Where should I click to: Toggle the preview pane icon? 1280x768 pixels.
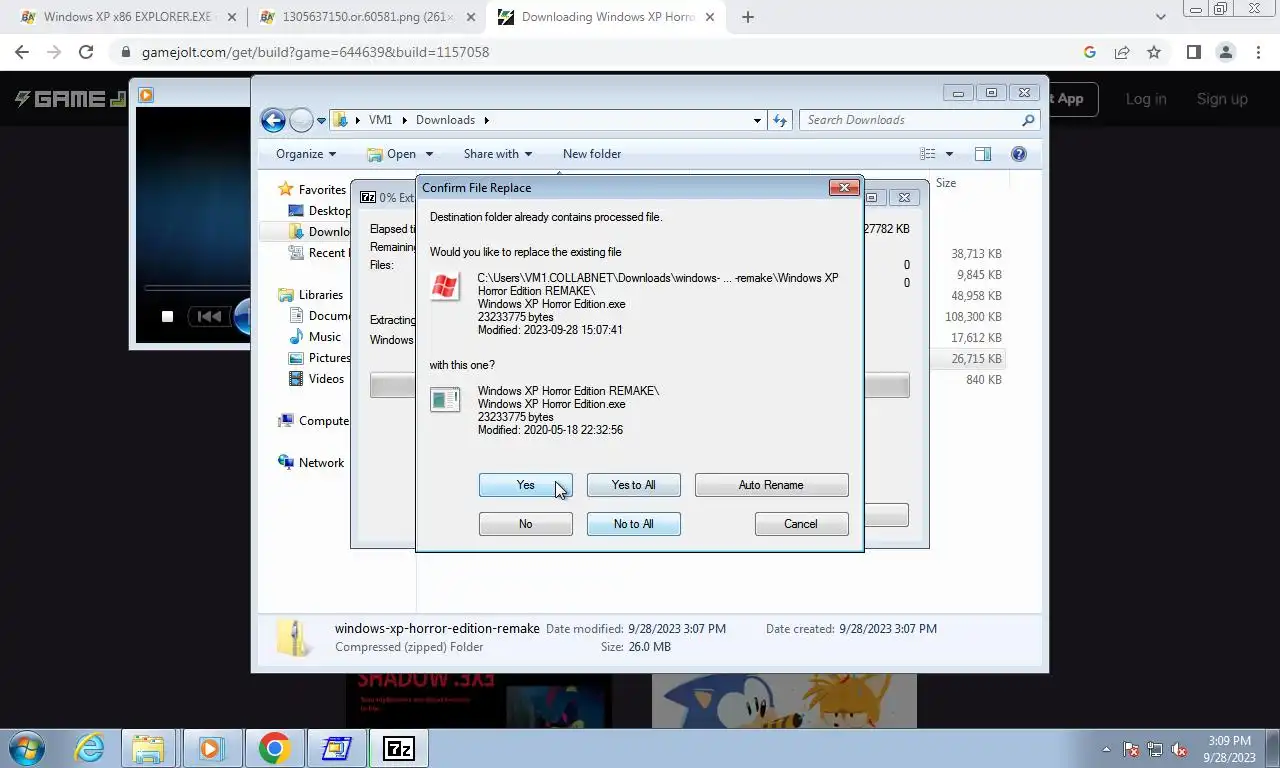pyautogui.click(x=983, y=154)
